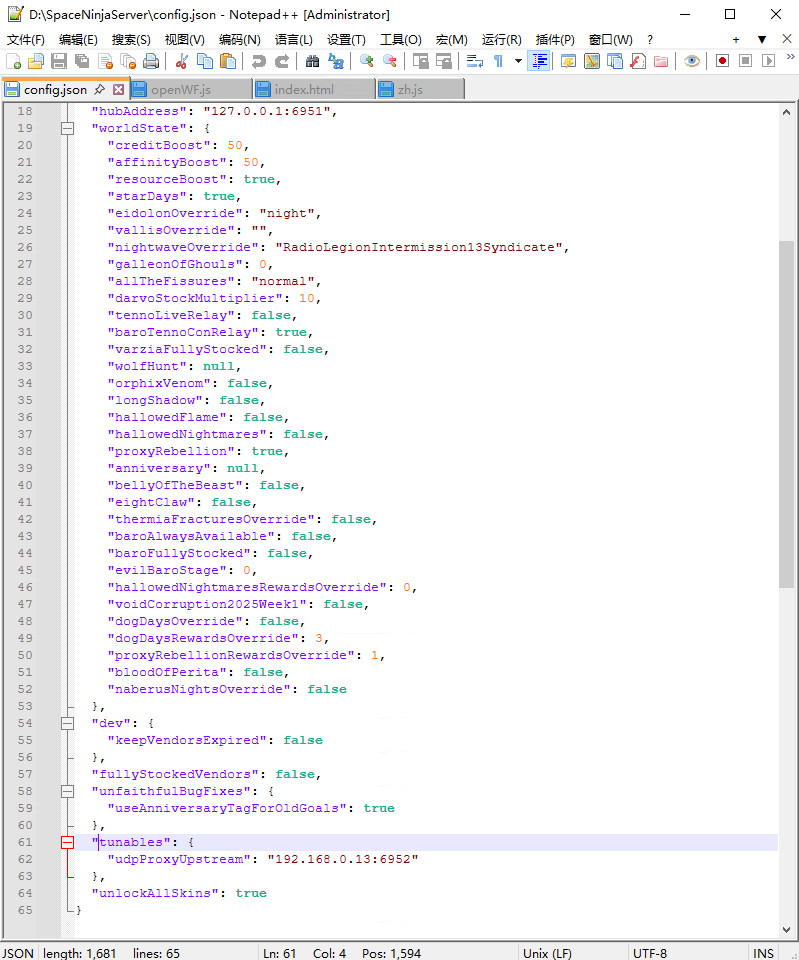Start macro recording with the red dot icon
This screenshot has height=960, width=799.
[x=722, y=61]
